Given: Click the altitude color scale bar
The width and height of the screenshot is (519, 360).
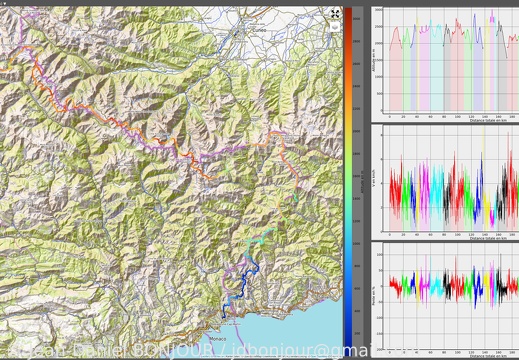Looking at the screenshot, I should pyautogui.click(x=348, y=178).
